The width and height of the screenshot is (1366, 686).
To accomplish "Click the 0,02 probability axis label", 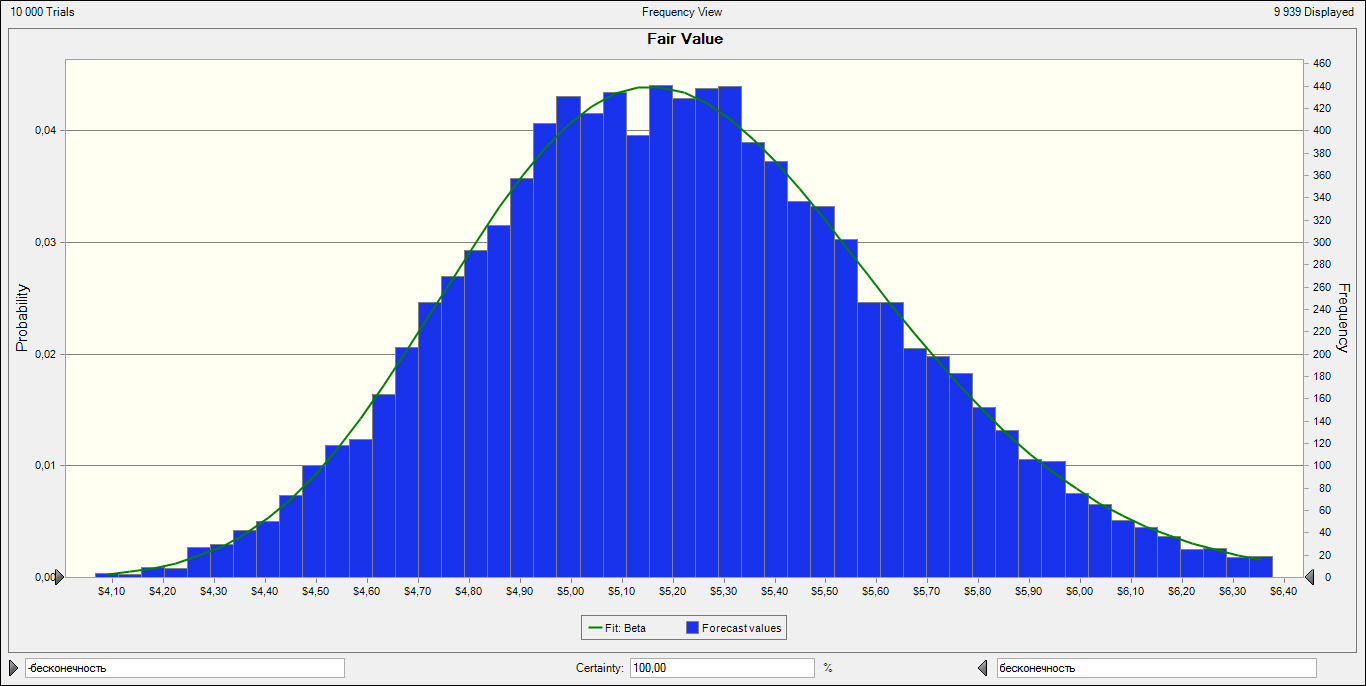I will 44,354.
